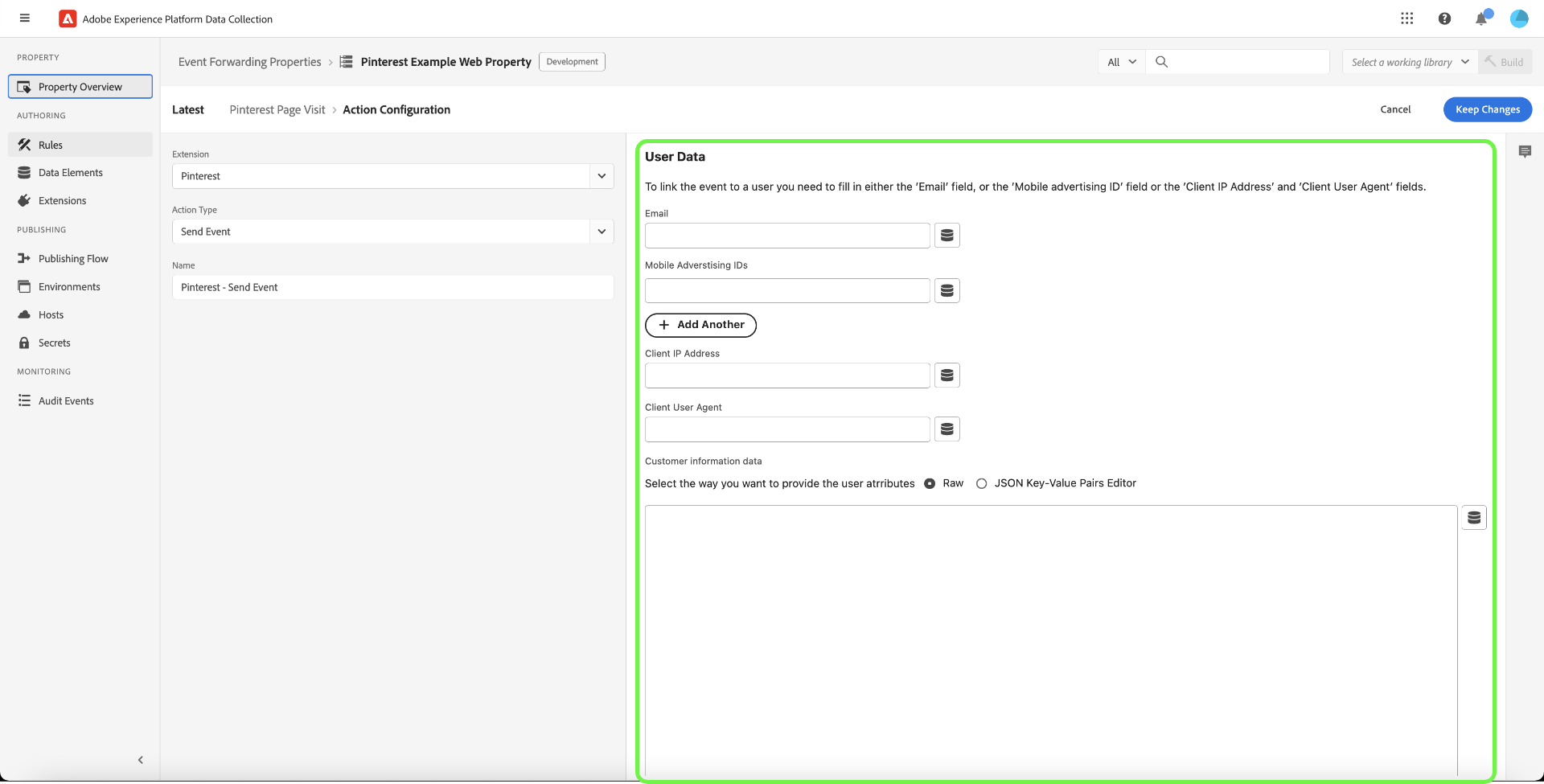Viewport: 1544px width, 784px height.
Task: Click the Publishing Flow icon
Action: [x=24, y=259]
